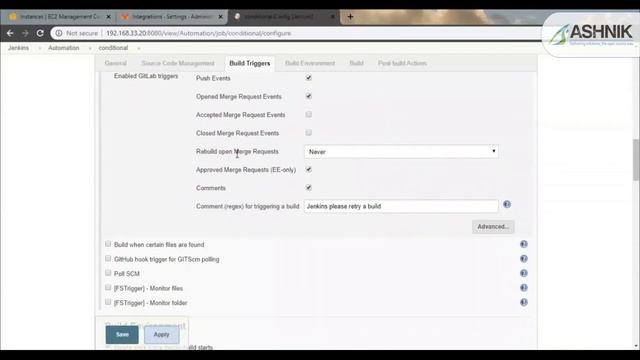Click the comment regex input field
Screen dimensions: 640x360
[401, 206]
